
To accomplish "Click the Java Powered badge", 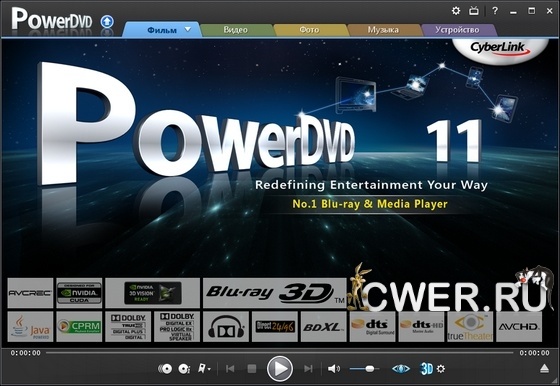I will pyautogui.click(x=30, y=327).
